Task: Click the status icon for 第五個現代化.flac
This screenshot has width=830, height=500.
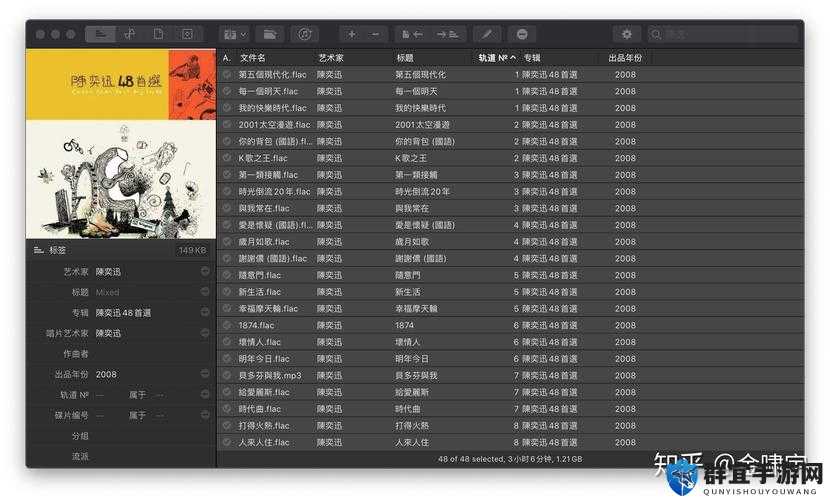Action: (227, 75)
